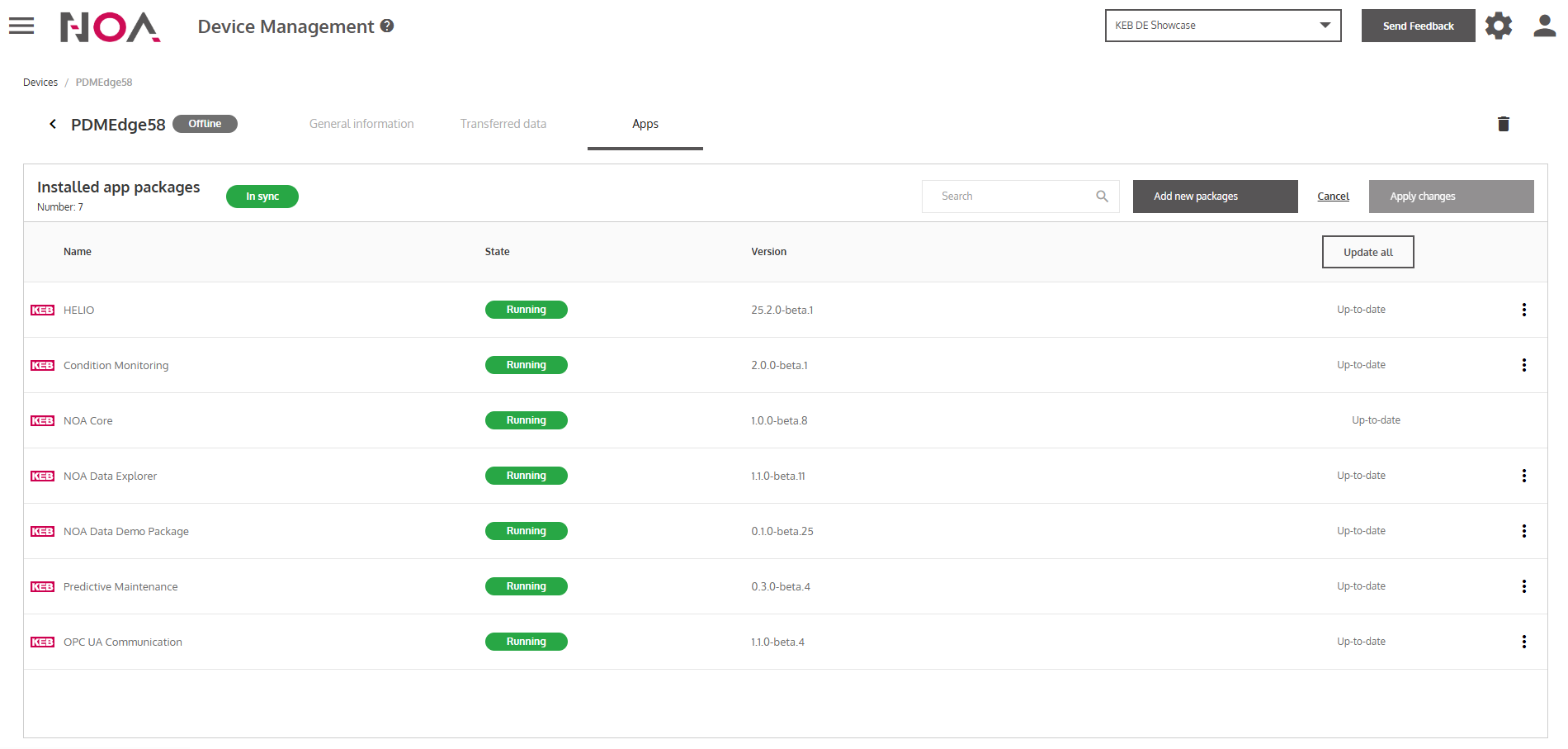1568x749 pixels.
Task: Open options menu for Predictive Maintenance
Action: point(1523,586)
